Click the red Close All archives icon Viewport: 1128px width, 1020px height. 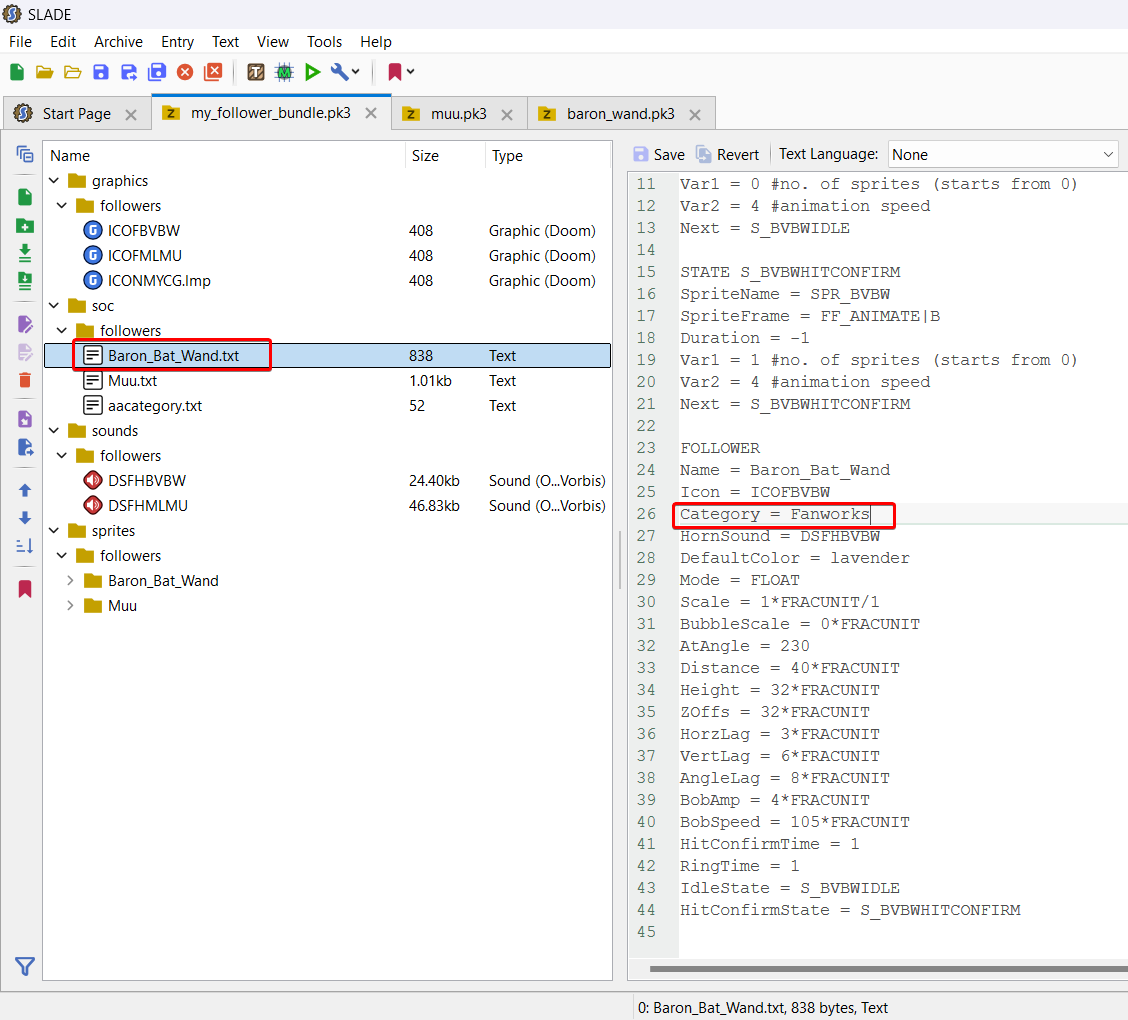coord(213,72)
